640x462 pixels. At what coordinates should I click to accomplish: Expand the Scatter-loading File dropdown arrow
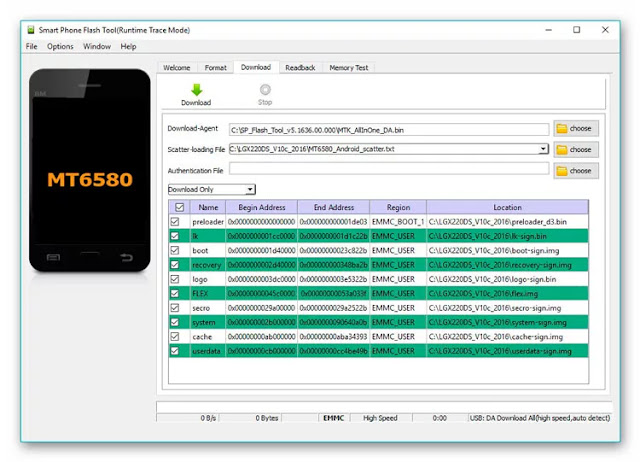click(543, 149)
